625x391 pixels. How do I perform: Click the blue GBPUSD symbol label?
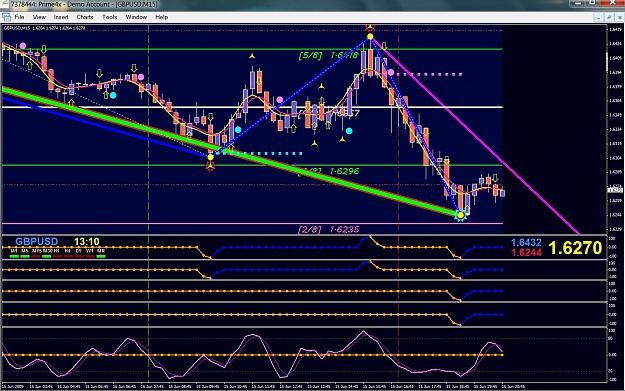pos(37,242)
